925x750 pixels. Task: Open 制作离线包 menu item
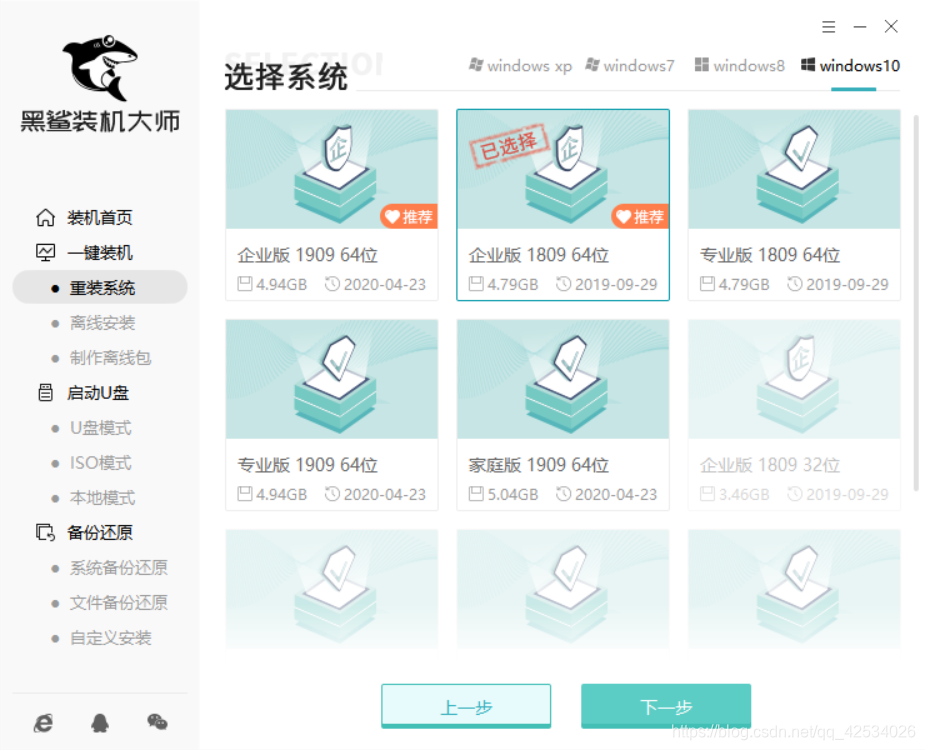pyautogui.click(x=110, y=358)
